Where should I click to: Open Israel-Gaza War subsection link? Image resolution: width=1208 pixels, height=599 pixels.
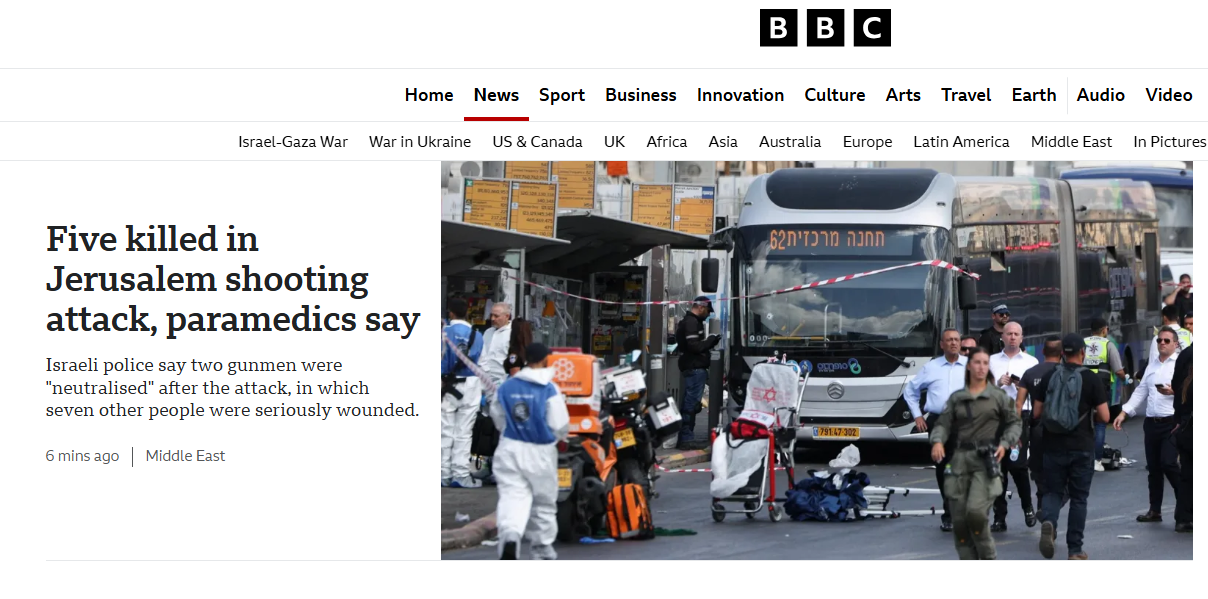point(293,142)
